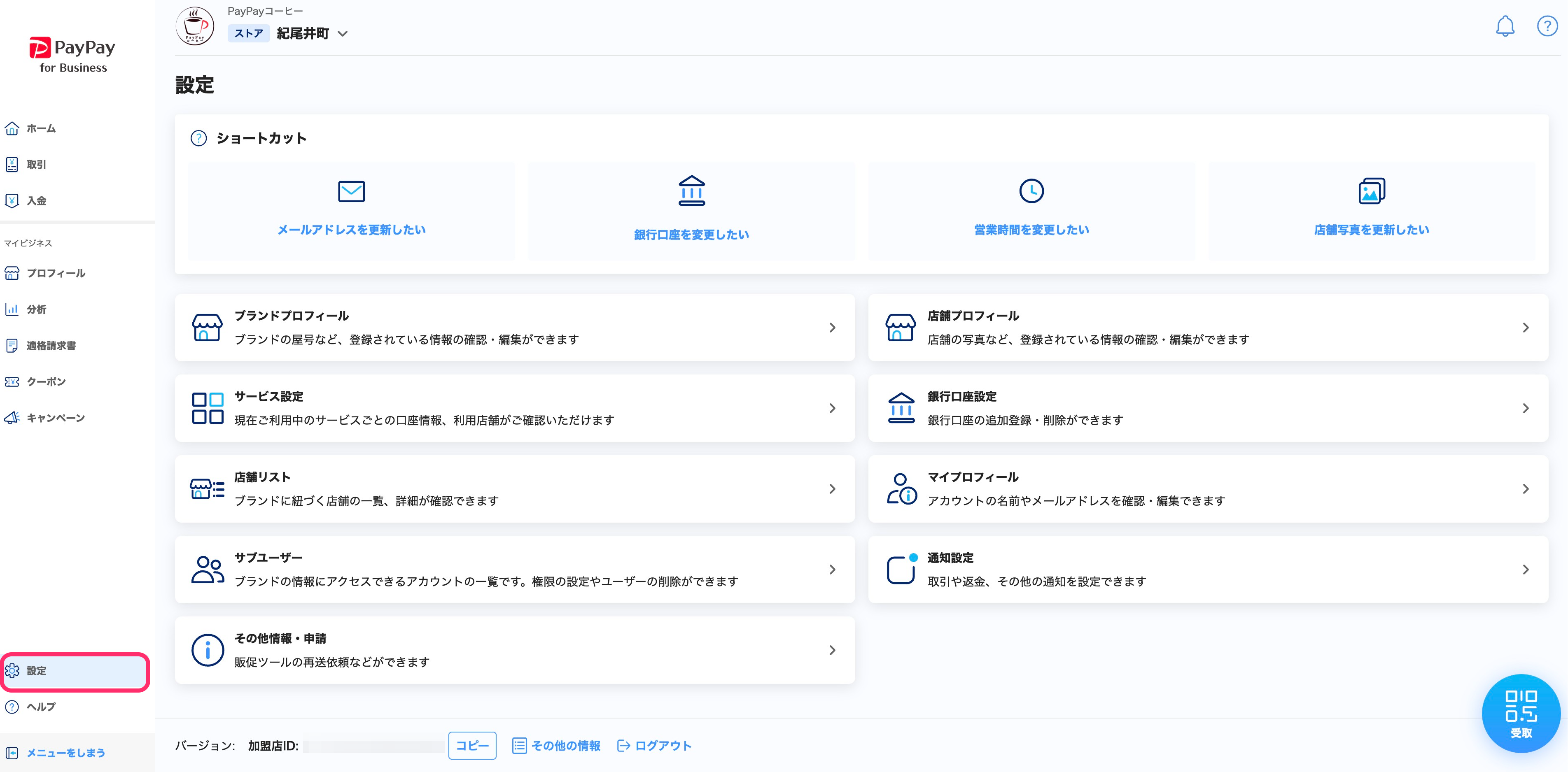Expand the 紀尾井町 store selector dropdown

[x=343, y=34]
